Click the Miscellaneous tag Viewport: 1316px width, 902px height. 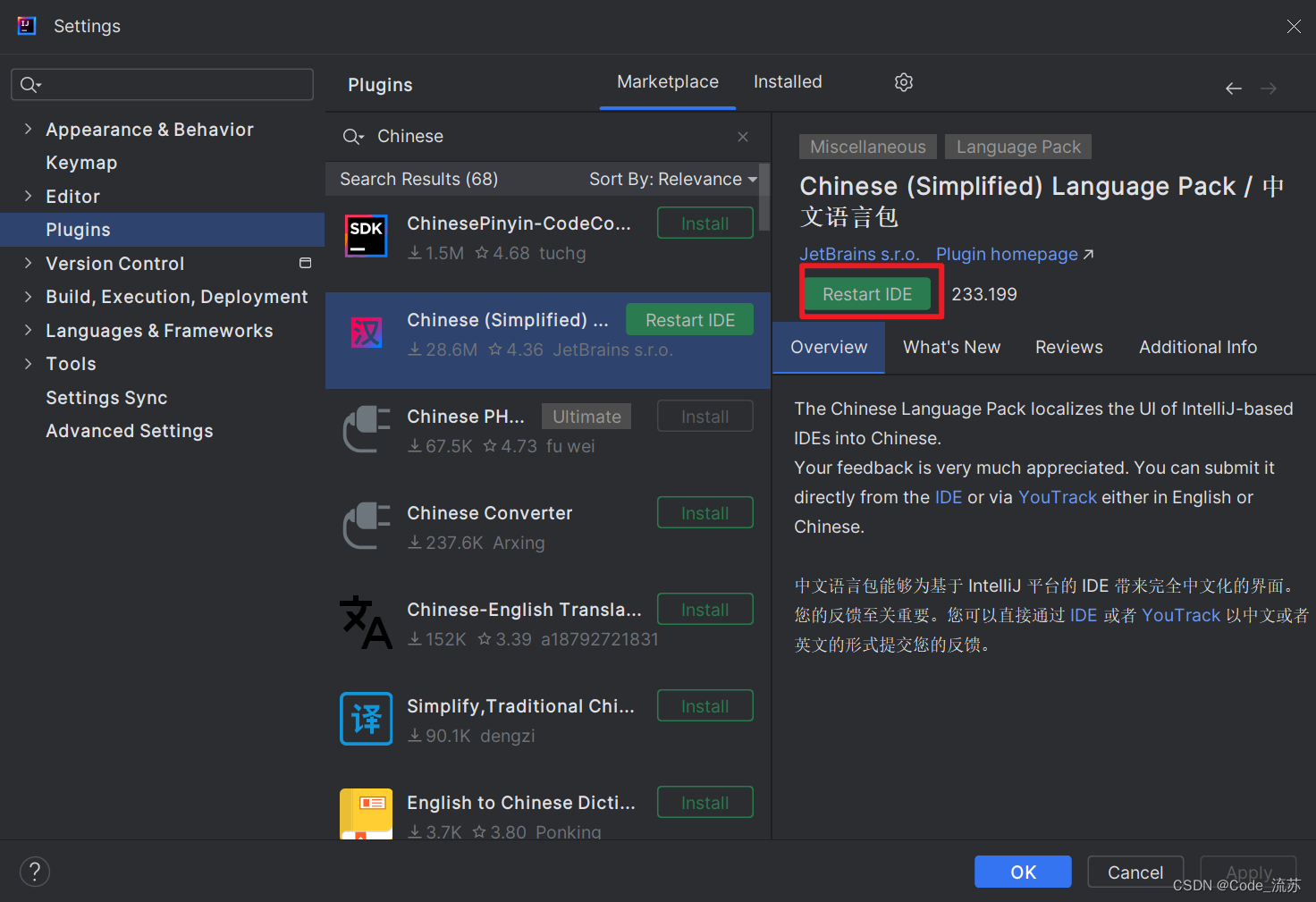point(868,147)
